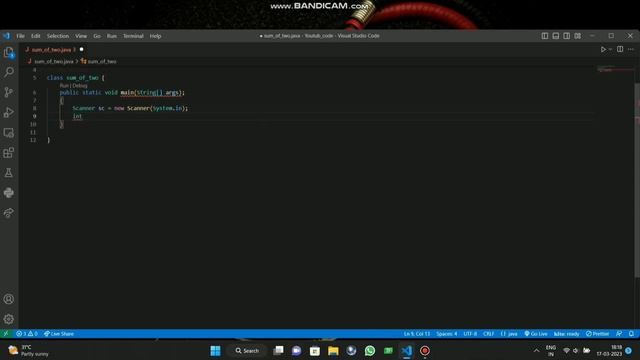Click Live Share in status bar
This screenshot has width=640, height=360.
click(59, 334)
